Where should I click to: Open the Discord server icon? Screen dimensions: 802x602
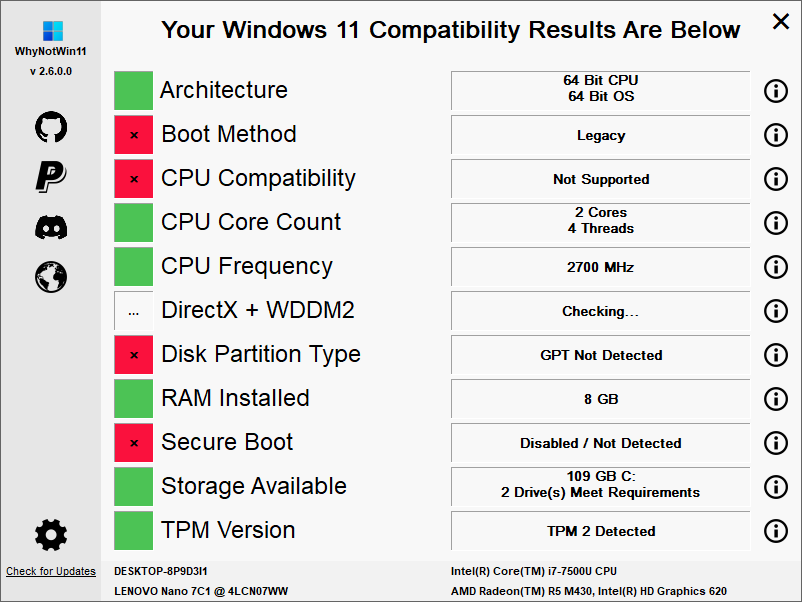(51, 226)
